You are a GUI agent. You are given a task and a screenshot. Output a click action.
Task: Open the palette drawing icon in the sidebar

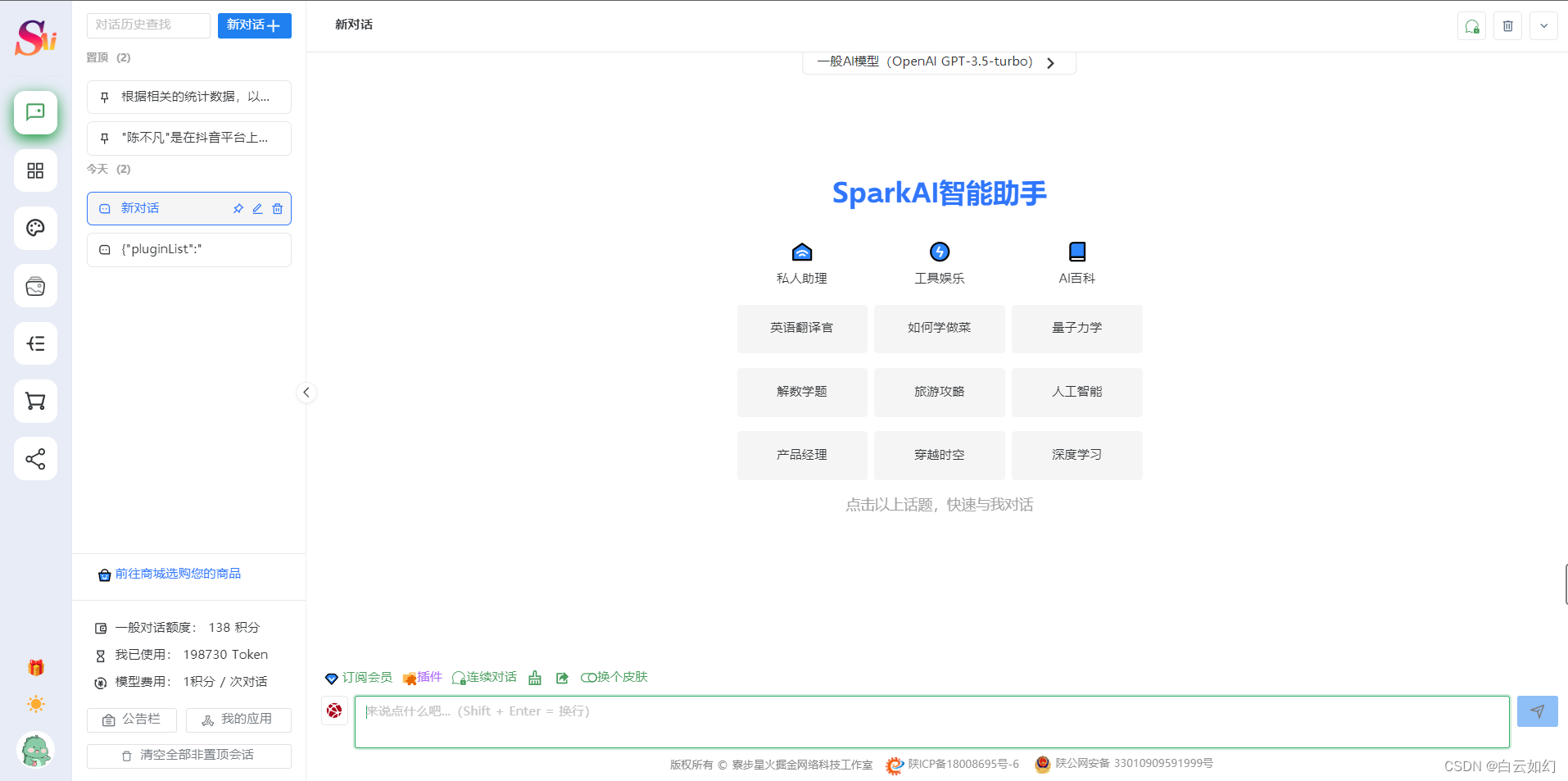pos(35,228)
